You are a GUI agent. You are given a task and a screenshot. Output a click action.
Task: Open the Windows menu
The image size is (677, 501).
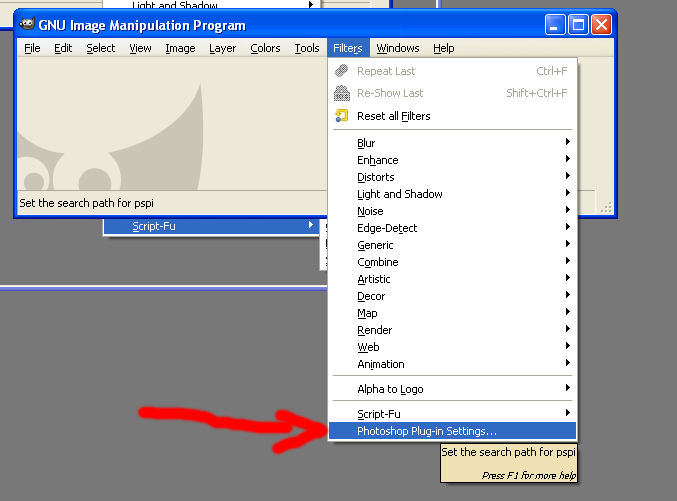click(398, 48)
